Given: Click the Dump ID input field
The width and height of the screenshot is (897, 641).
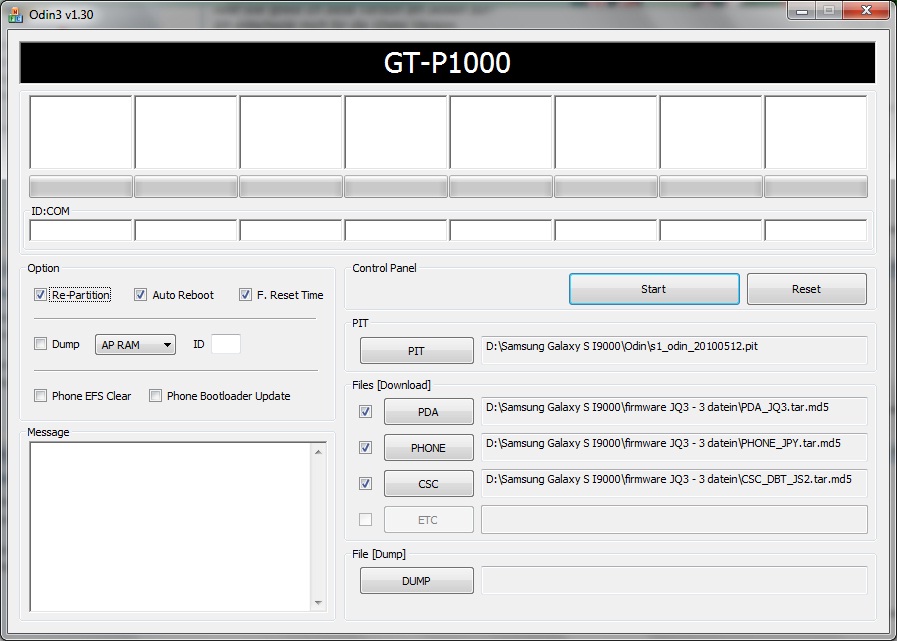Looking at the screenshot, I should [x=226, y=344].
